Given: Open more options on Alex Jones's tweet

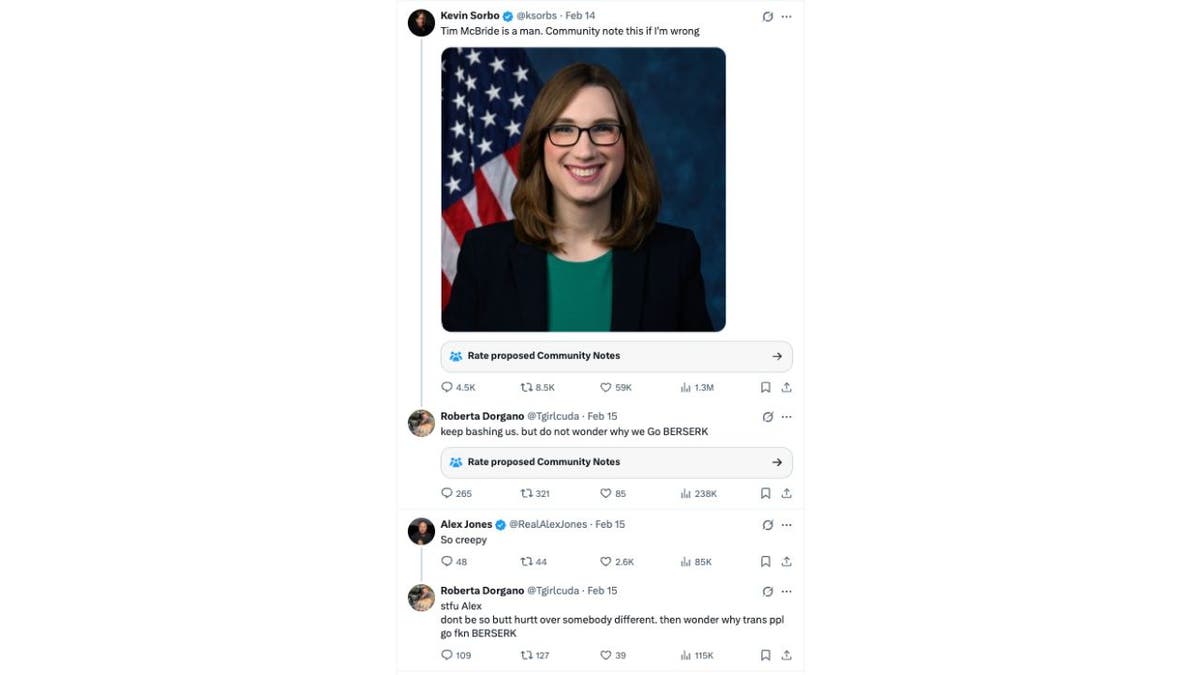Looking at the screenshot, I should point(787,525).
